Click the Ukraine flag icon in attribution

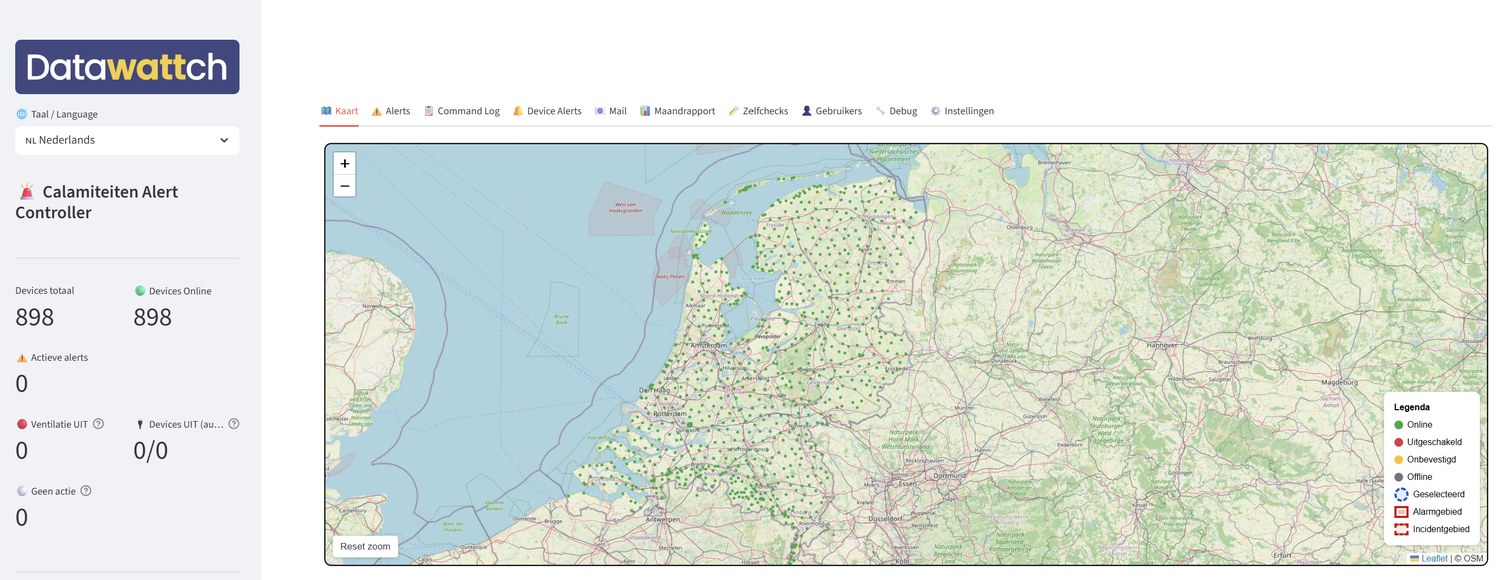click(1414, 559)
